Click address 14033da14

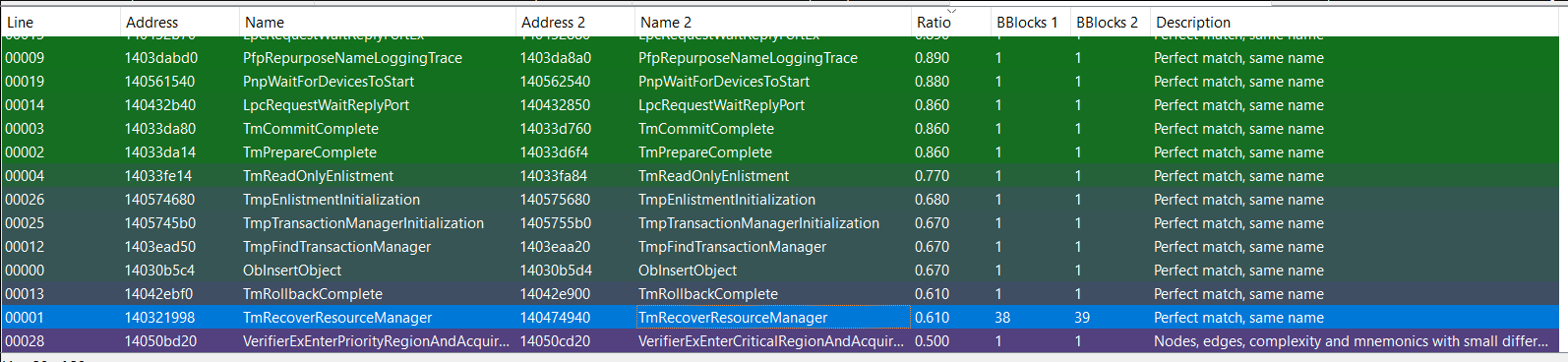(159, 152)
